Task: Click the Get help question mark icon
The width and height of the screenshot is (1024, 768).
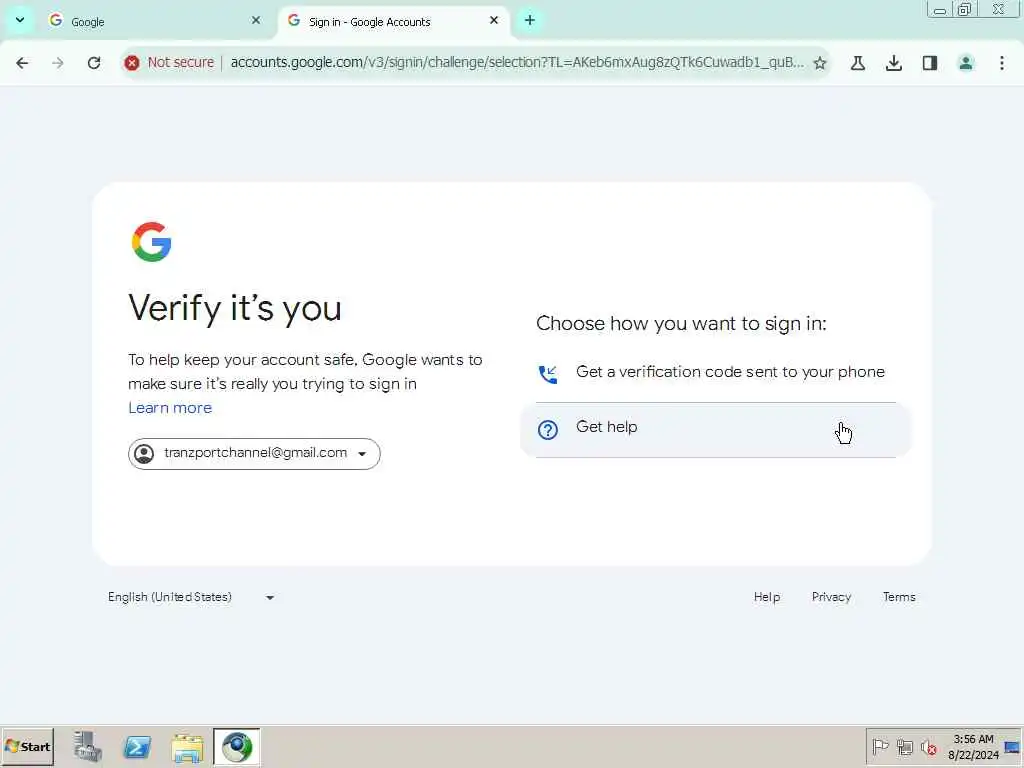Action: click(547, 430)
